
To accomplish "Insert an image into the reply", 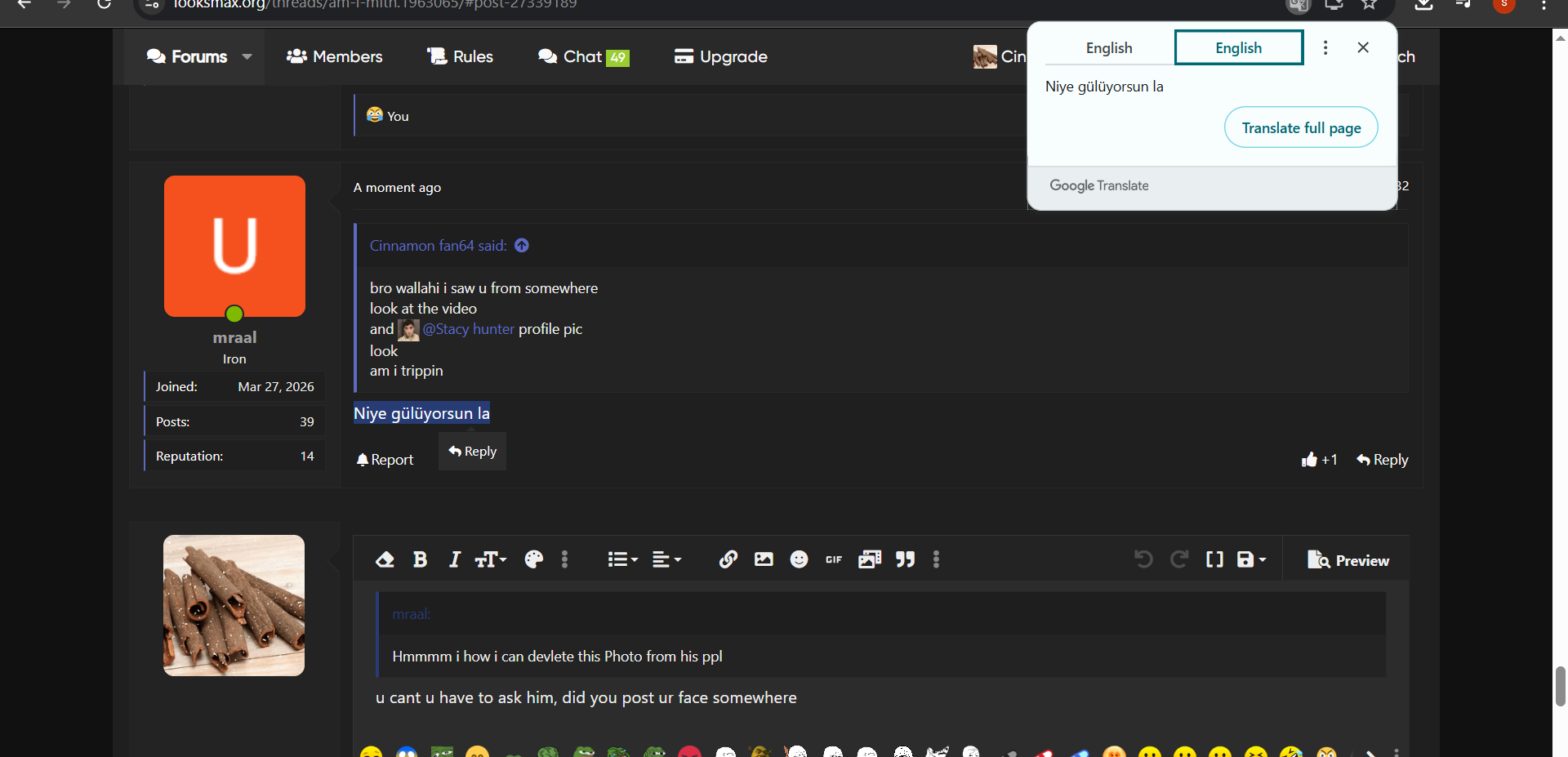I will click(x=763, y=559).
